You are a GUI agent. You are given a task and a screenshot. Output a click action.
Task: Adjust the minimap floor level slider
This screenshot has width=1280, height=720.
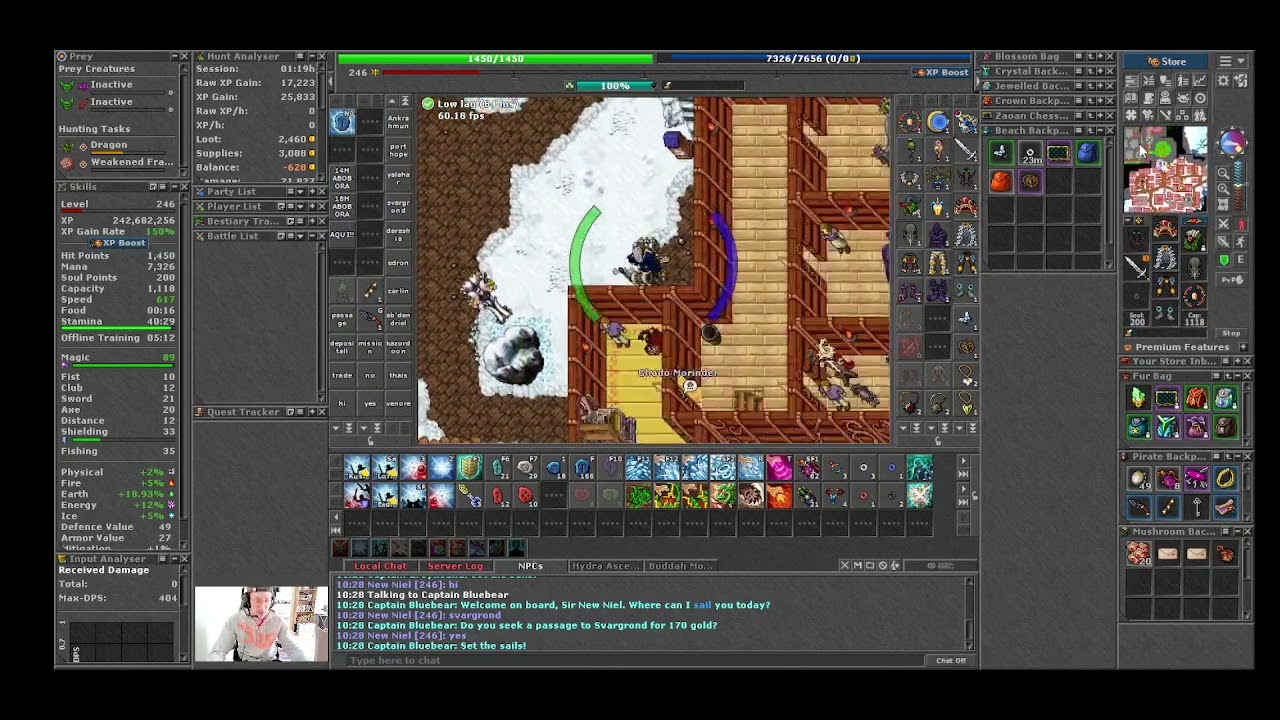(x=1239, y=185)
